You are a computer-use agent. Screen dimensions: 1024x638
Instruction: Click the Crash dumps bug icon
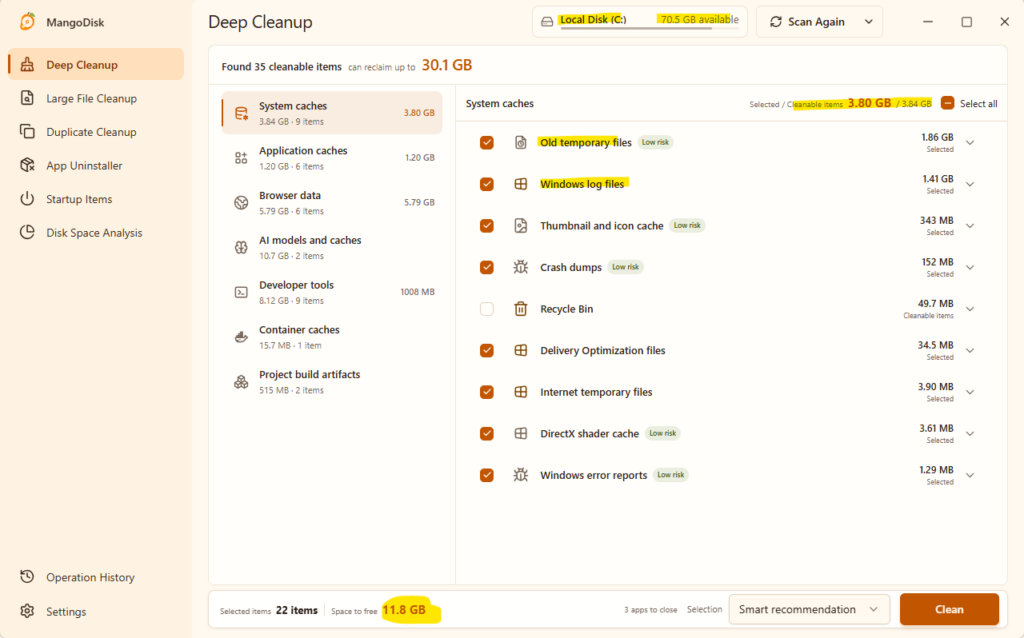[520, 267]
